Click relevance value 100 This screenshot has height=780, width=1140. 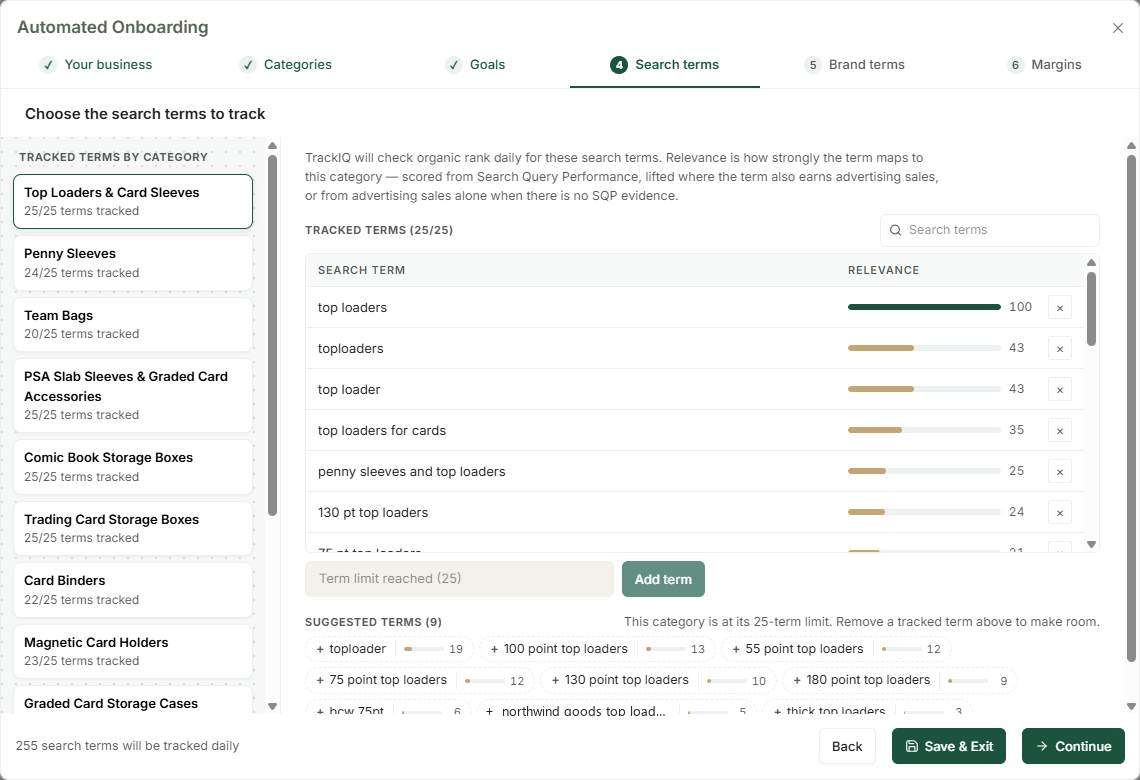coord(1020,307)
